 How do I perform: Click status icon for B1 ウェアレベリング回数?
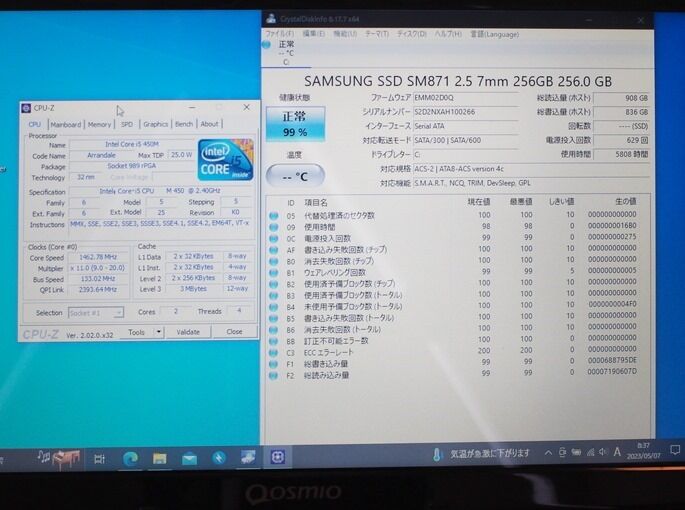(x=273, y=272)
